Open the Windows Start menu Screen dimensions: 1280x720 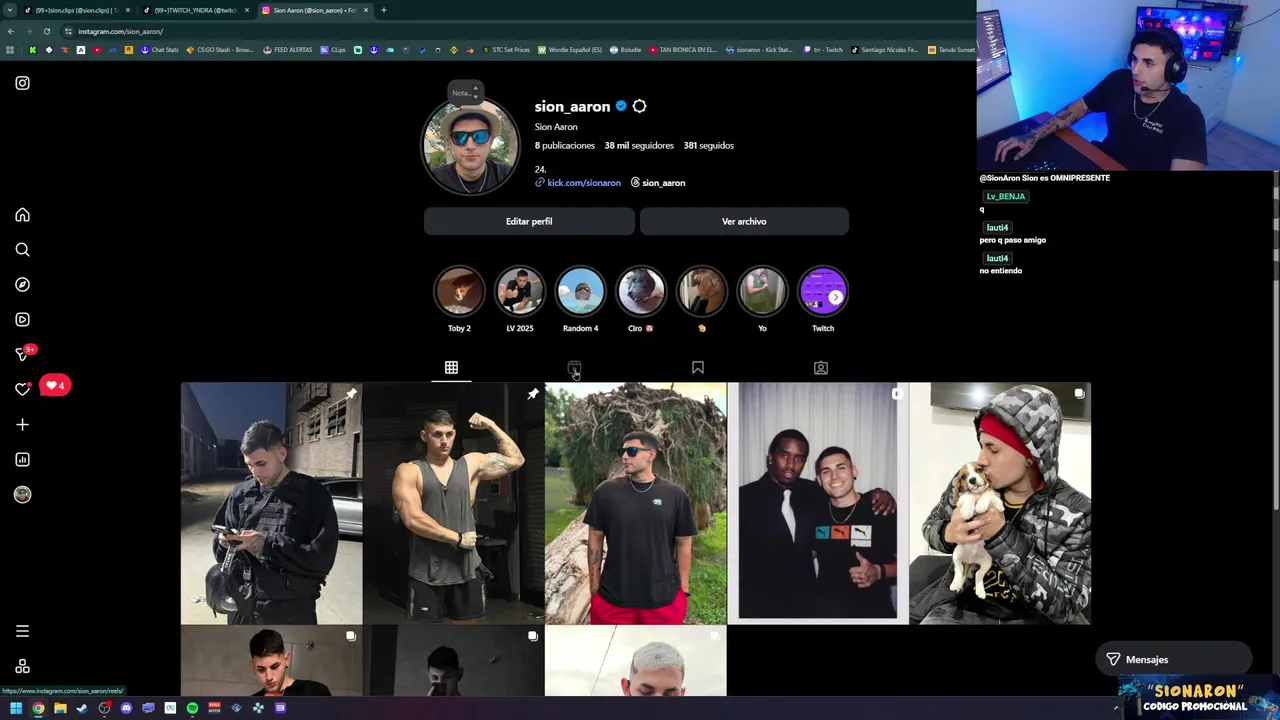point(16,708)
